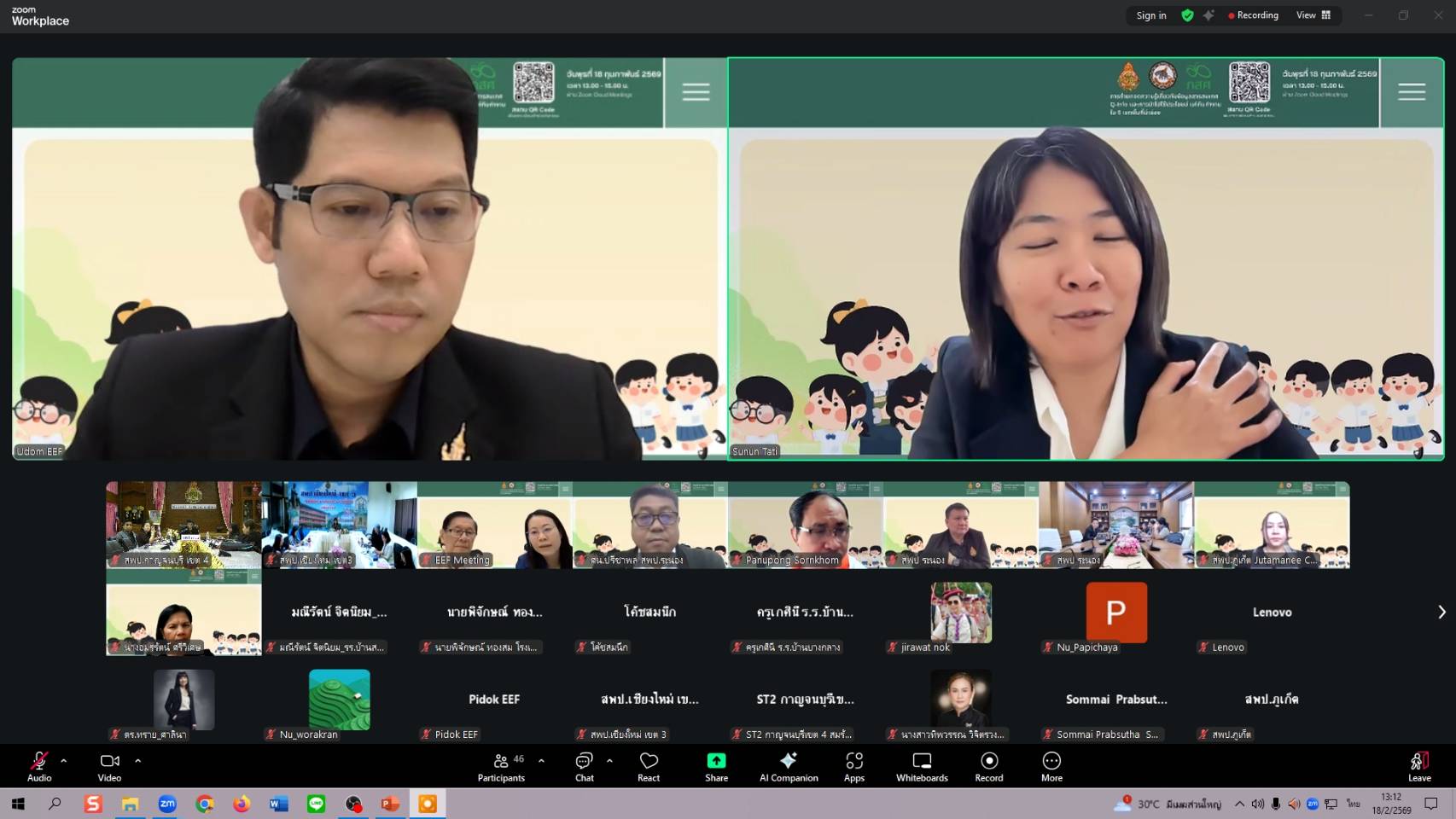Open the Chat panel
1456x819 pixels.
click(584, 766)
